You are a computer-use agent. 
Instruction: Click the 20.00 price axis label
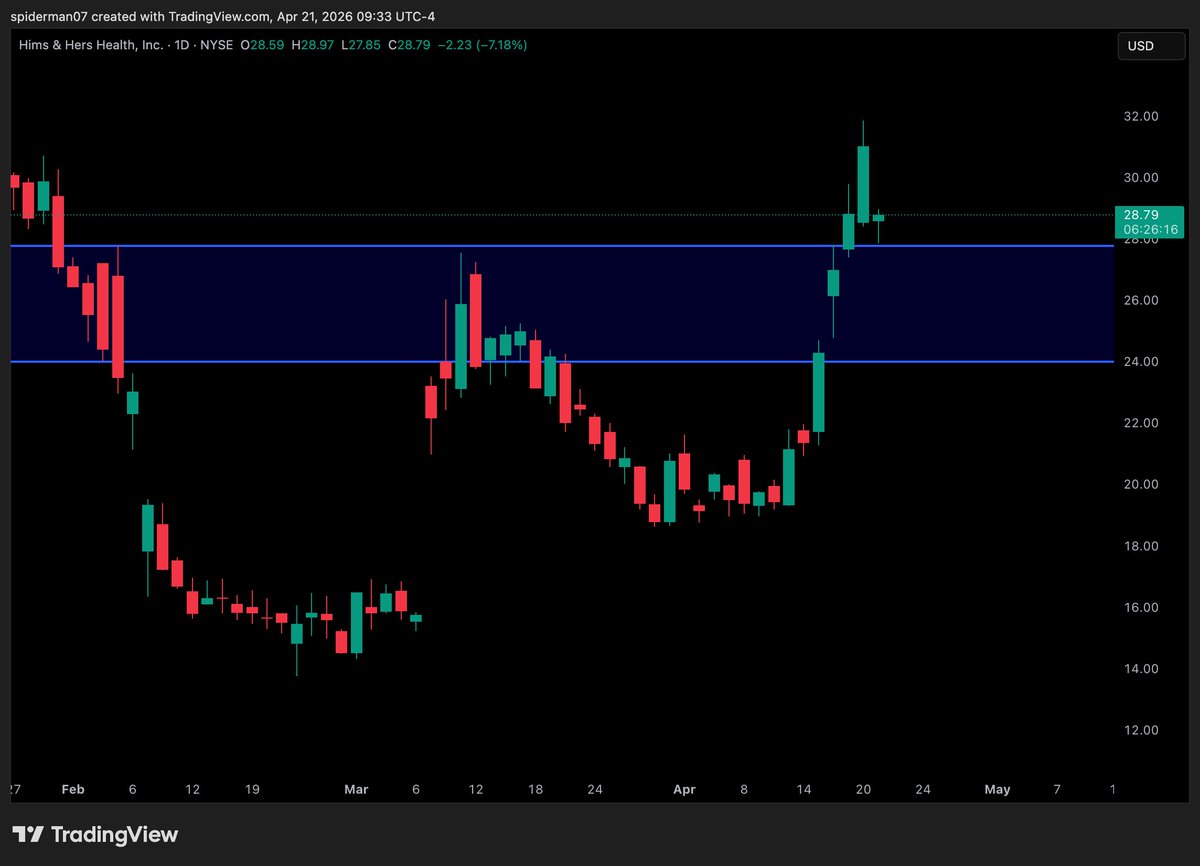tap(1141, 485)
